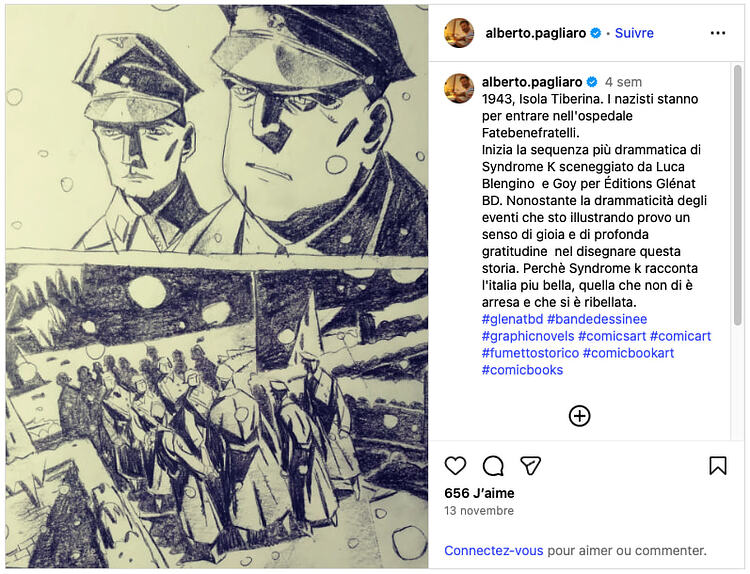
Task: View the 656 J'aime likes list
Action: tap(479, 493)
